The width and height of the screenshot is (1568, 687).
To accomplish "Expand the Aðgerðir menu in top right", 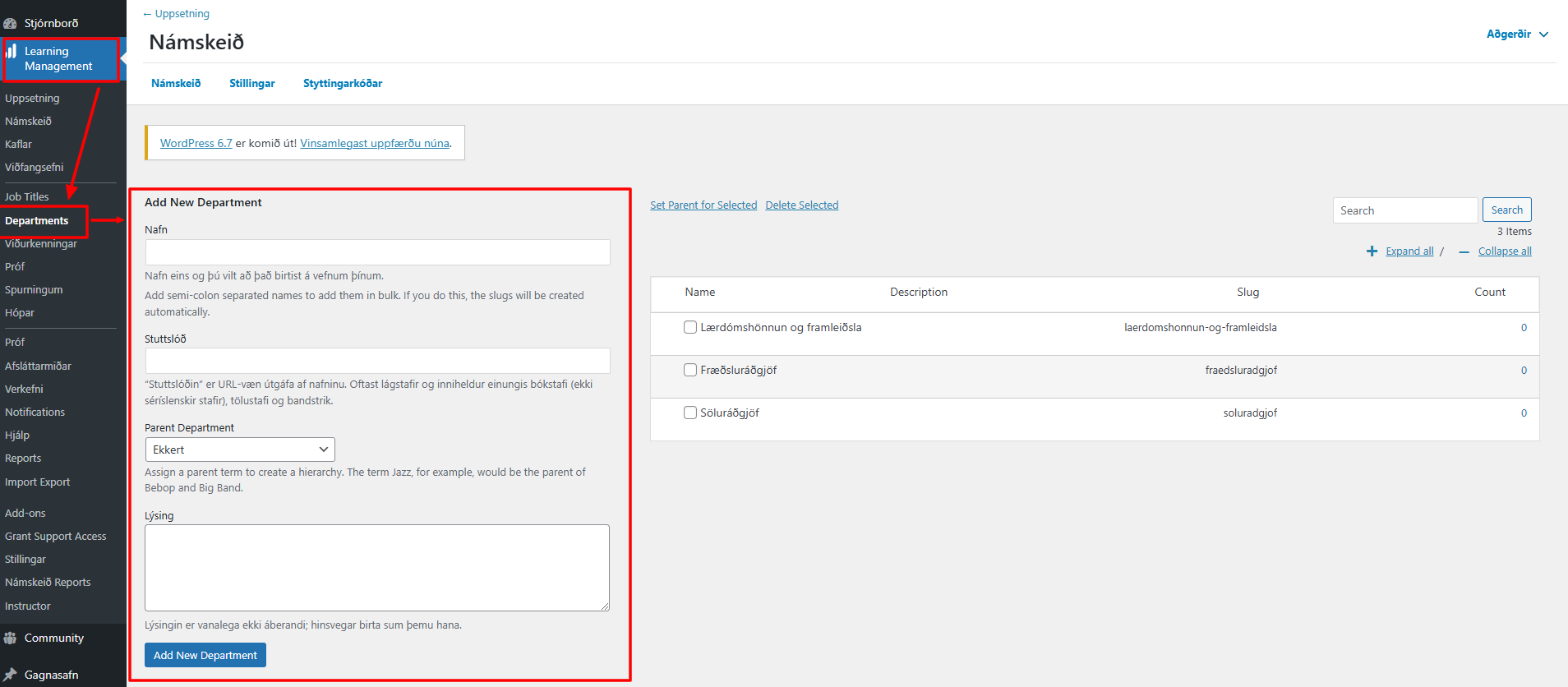I will (1517, 35).
